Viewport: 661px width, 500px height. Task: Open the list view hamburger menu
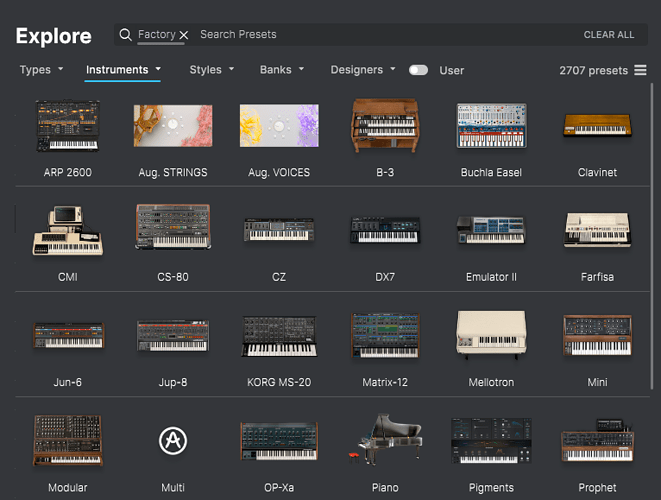tap(640, 70)
